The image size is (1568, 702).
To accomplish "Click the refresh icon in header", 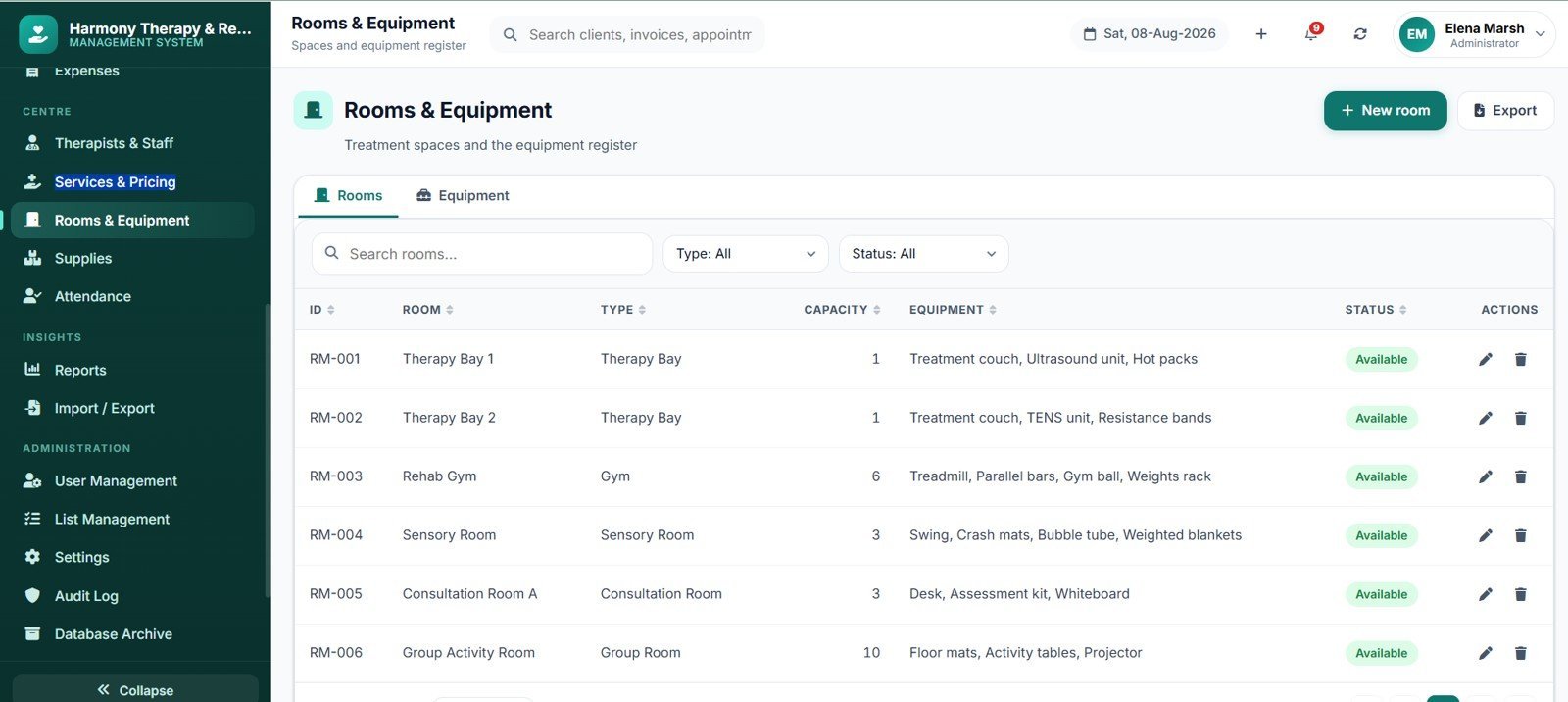I will 1360,34.
